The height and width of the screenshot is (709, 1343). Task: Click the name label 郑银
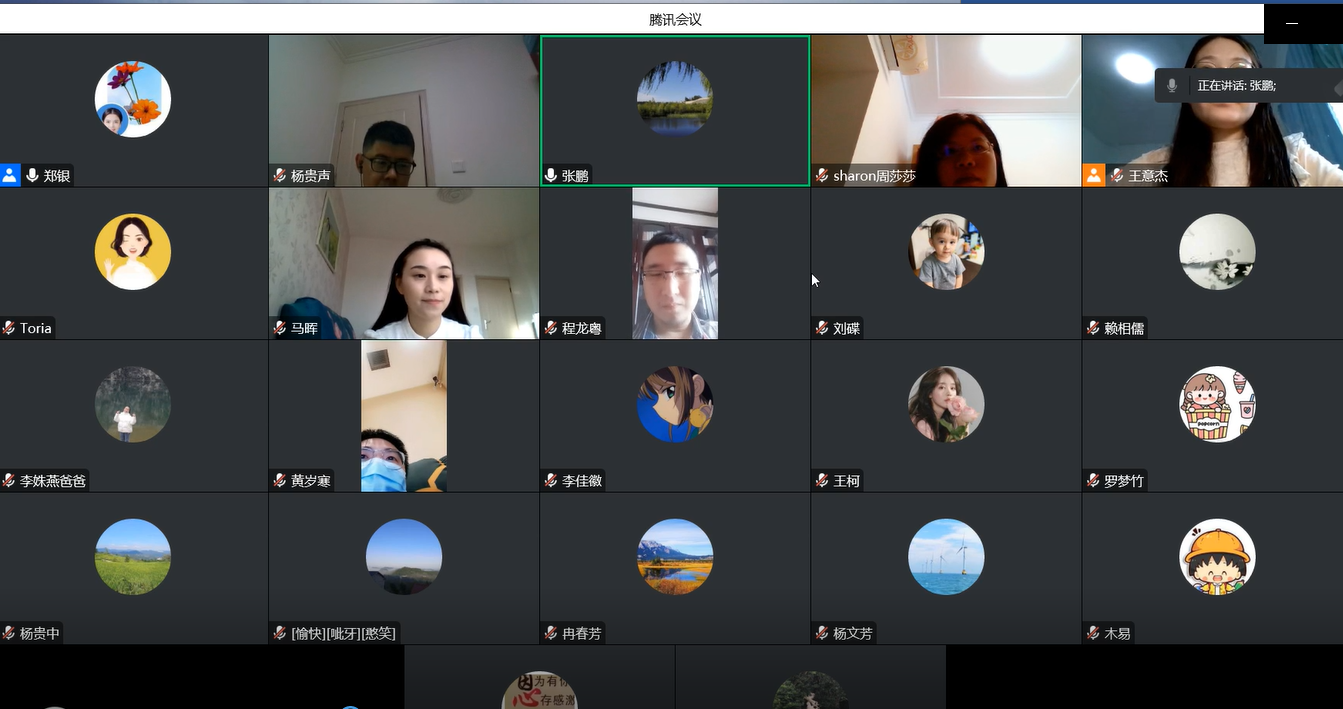coord(56,176)
